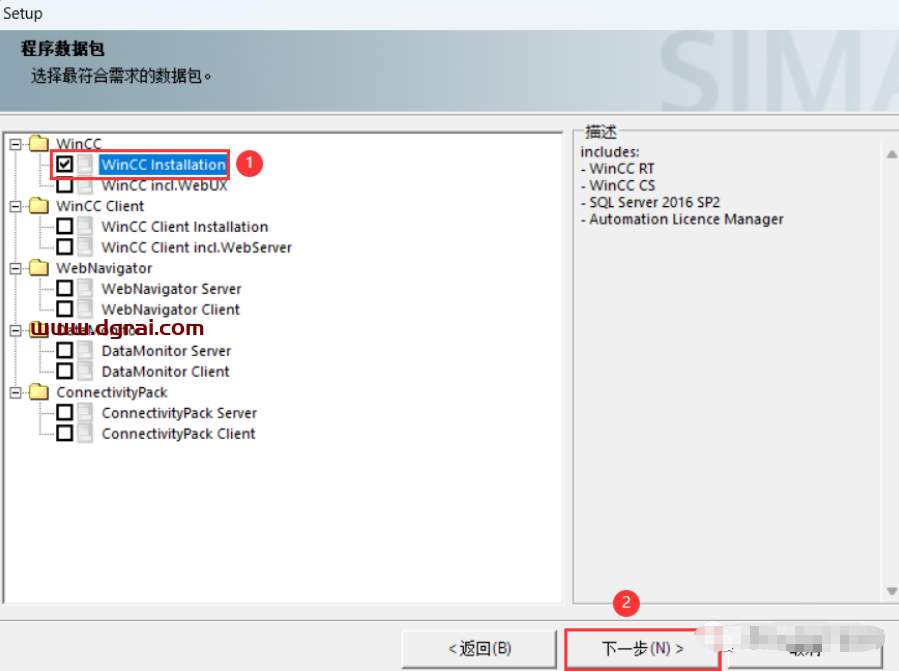Click the ConnectivityPack folder icon
The height and width of the screenshot is (671, 899).
point(39,392)
